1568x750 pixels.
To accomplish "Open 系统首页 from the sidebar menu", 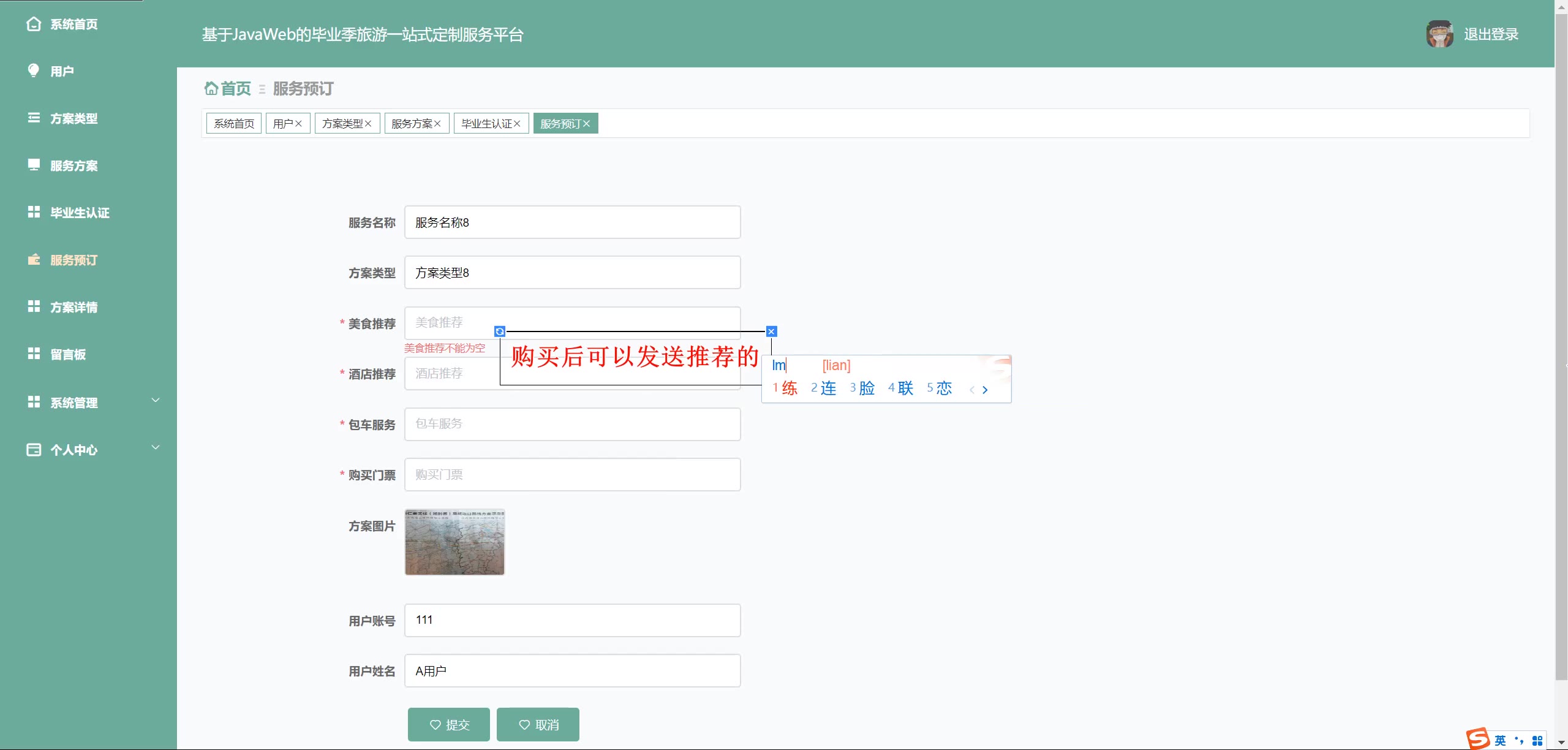I will 73,24.
